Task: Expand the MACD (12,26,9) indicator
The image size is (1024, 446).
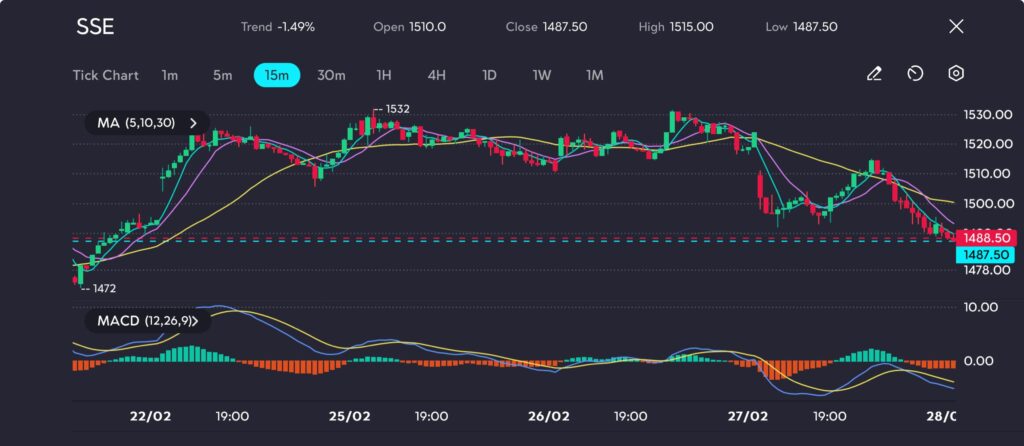Action: click(145, 321)
